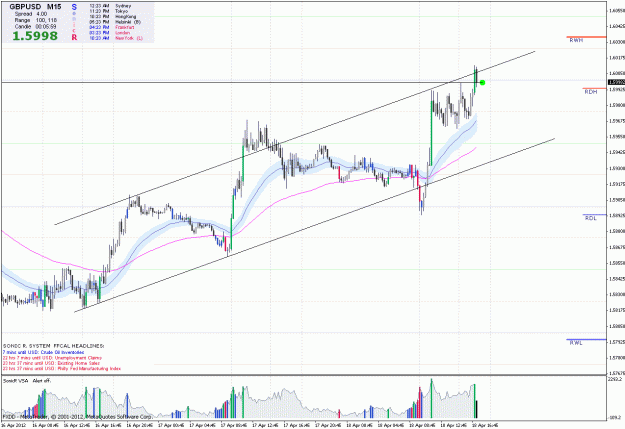Click the Existing Home Sales headline
The width and height of the screenshot is (625, 429).
tap(52, 363)
